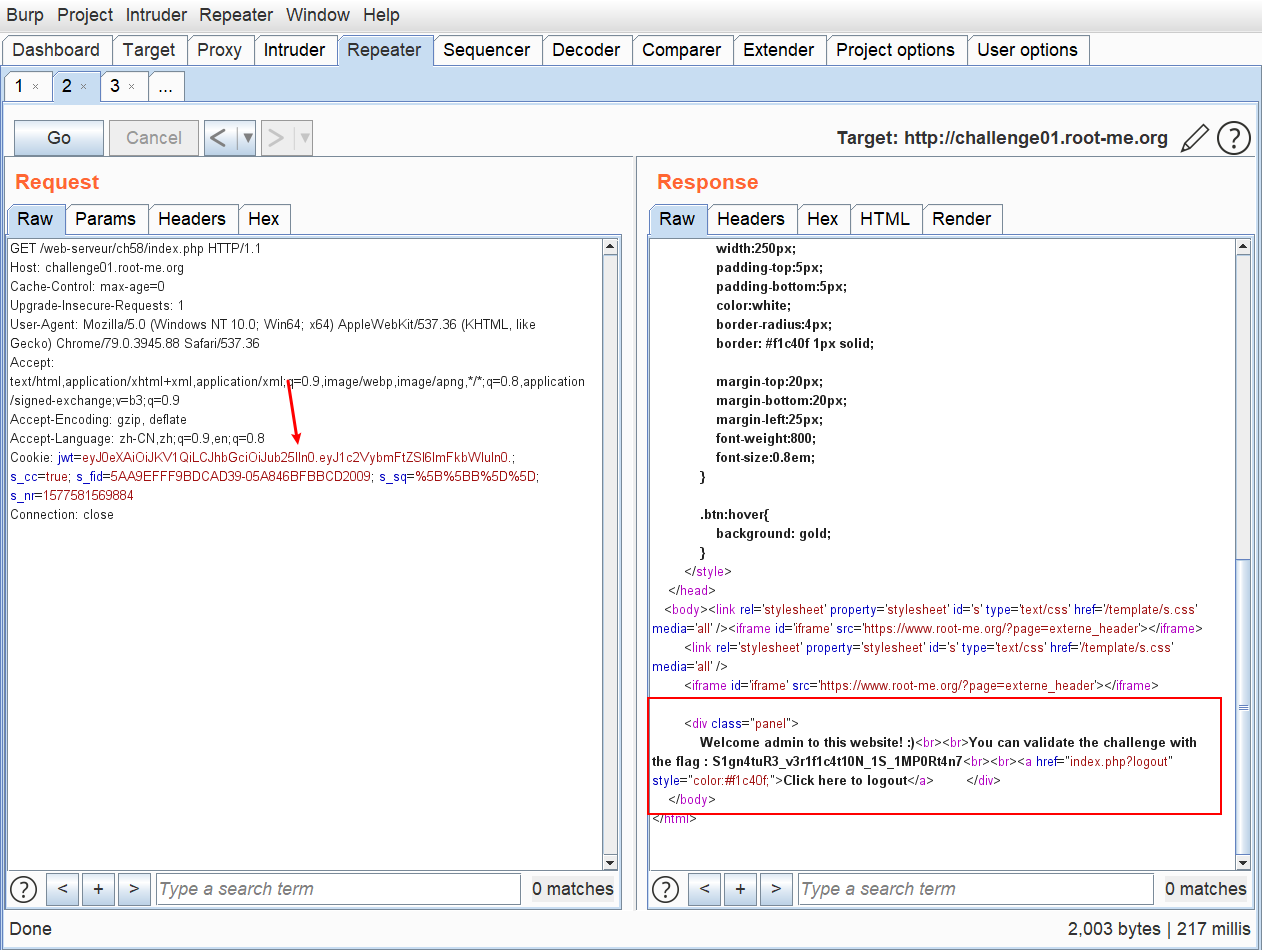
Task: Select Repeater sub-tab 3
Action: coord(115,86)
